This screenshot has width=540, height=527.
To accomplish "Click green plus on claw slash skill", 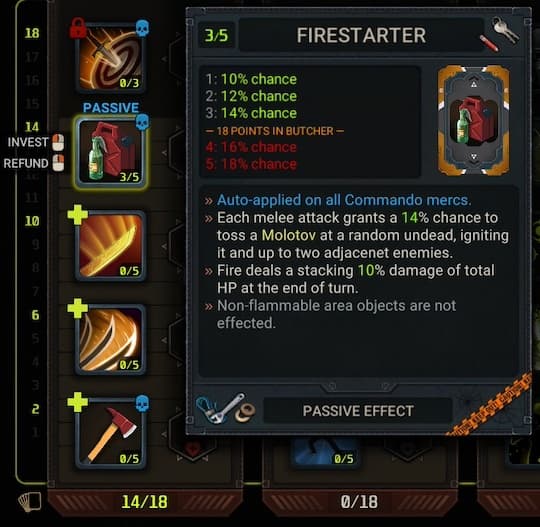I will click(x=77, y=308).
